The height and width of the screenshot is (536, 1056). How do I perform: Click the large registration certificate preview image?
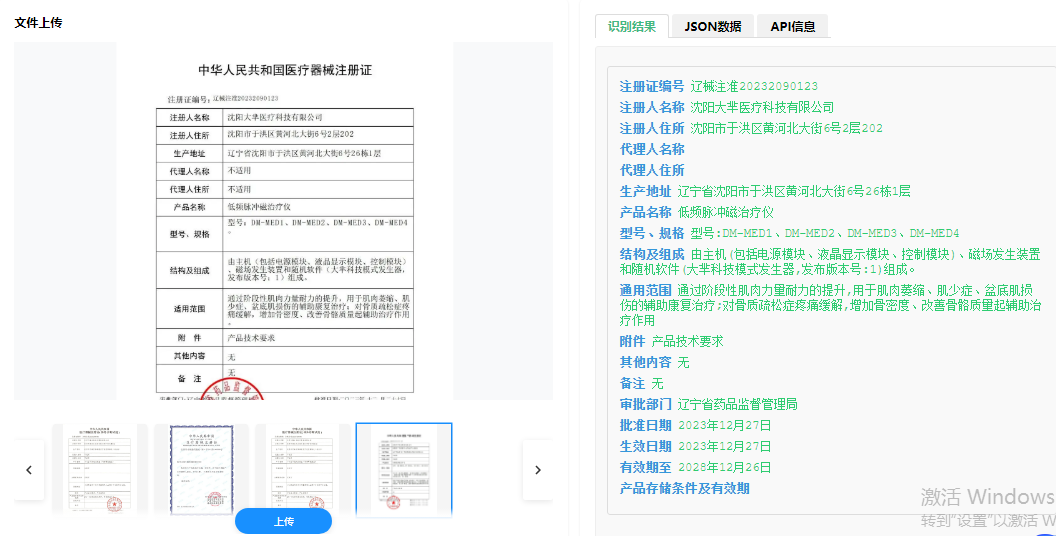pyautogui.click(x=284, y=221)
